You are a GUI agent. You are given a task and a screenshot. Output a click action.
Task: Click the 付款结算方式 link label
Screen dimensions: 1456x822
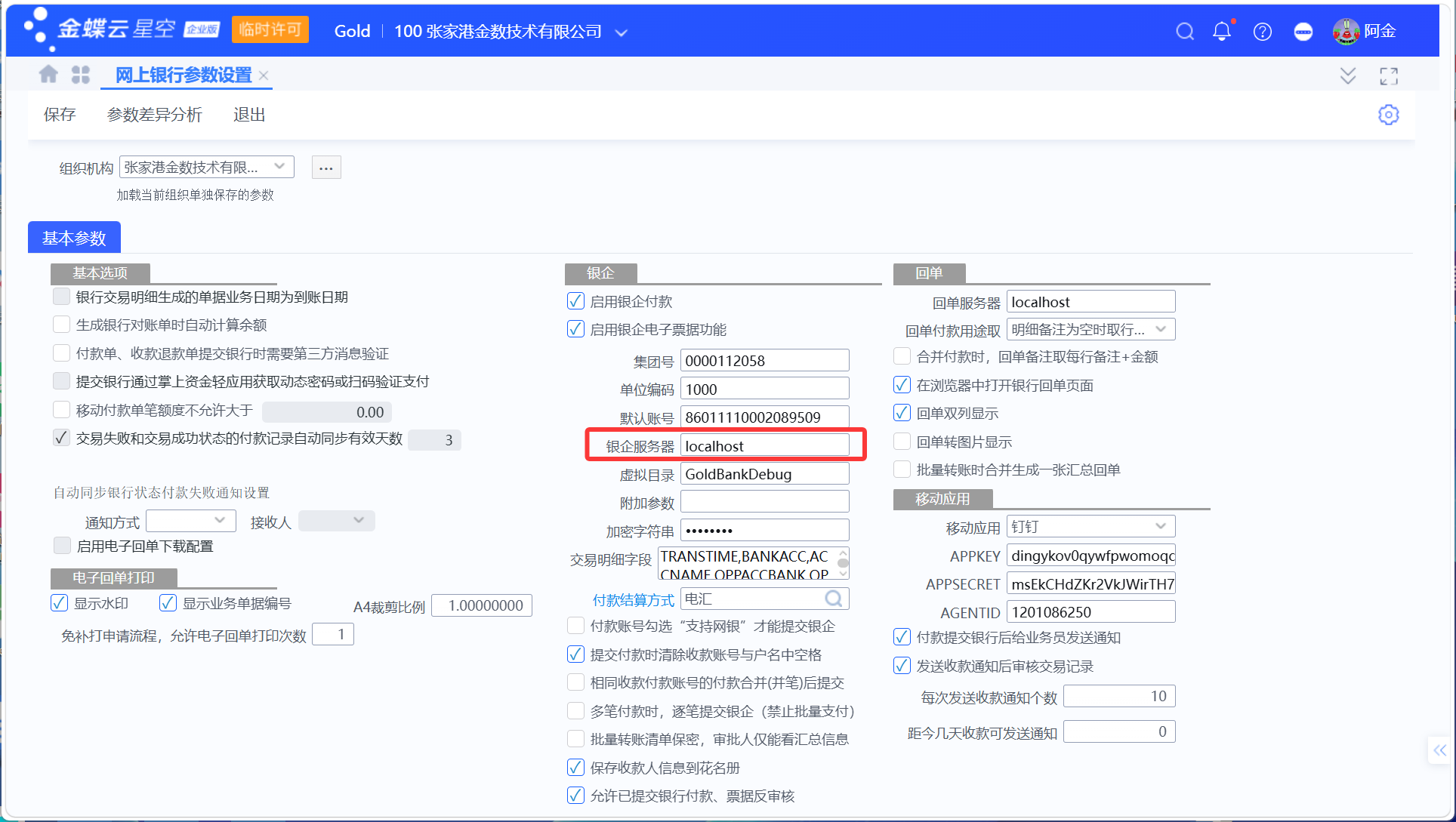click(x=633, y=600)
